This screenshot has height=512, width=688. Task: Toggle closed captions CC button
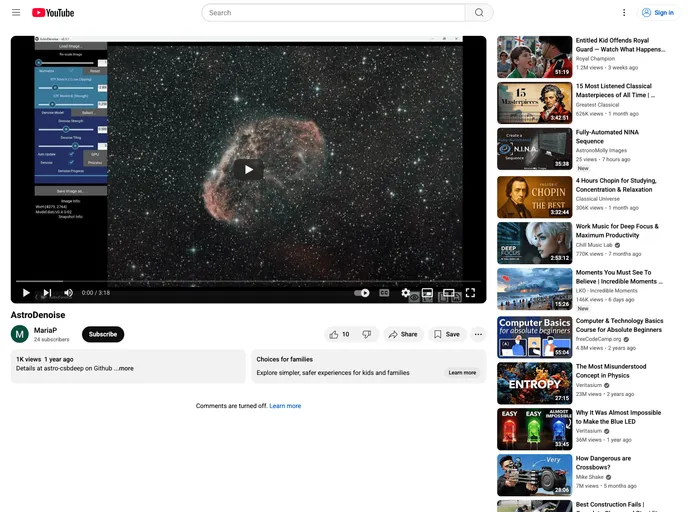tap(384, 293)
